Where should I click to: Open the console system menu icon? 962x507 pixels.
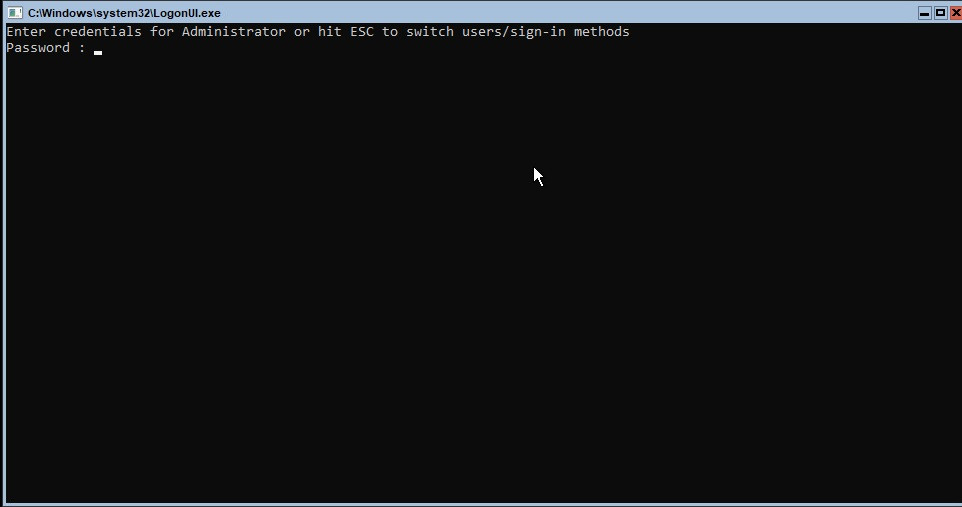[15, 13]
